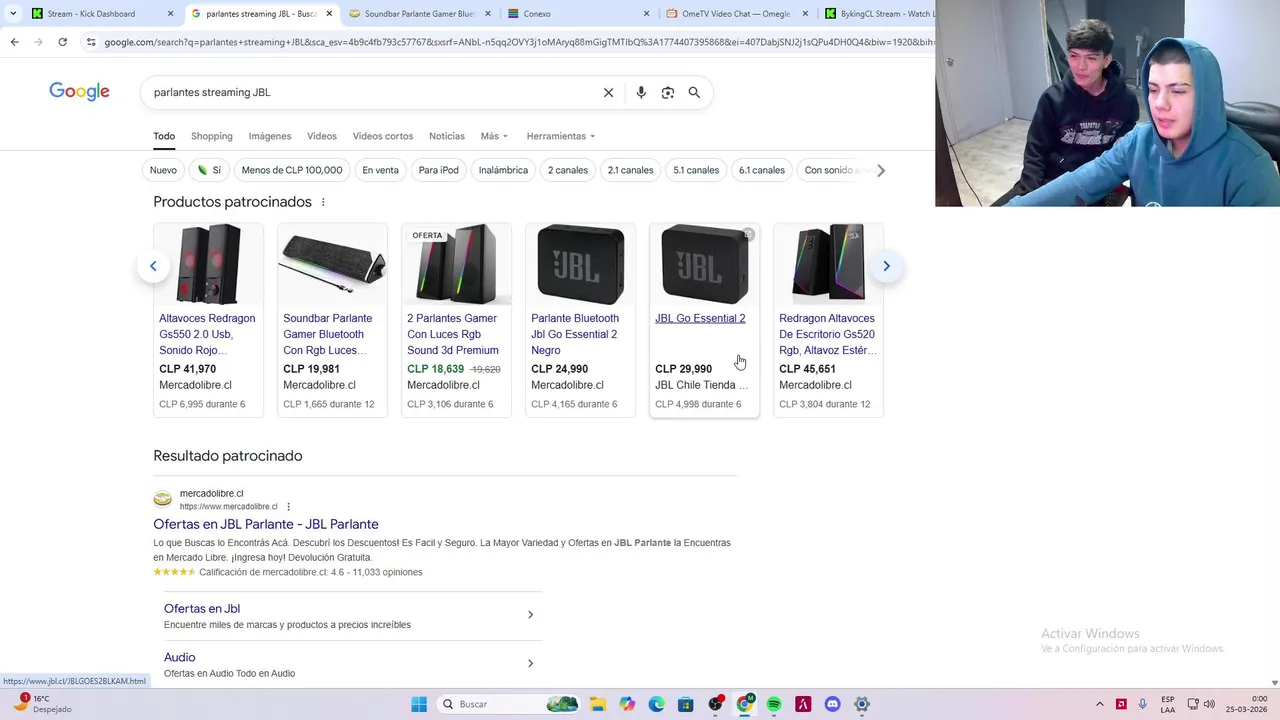Apply the 6.1 canales filter chip

pyautogui.click(x=762, y=170)
